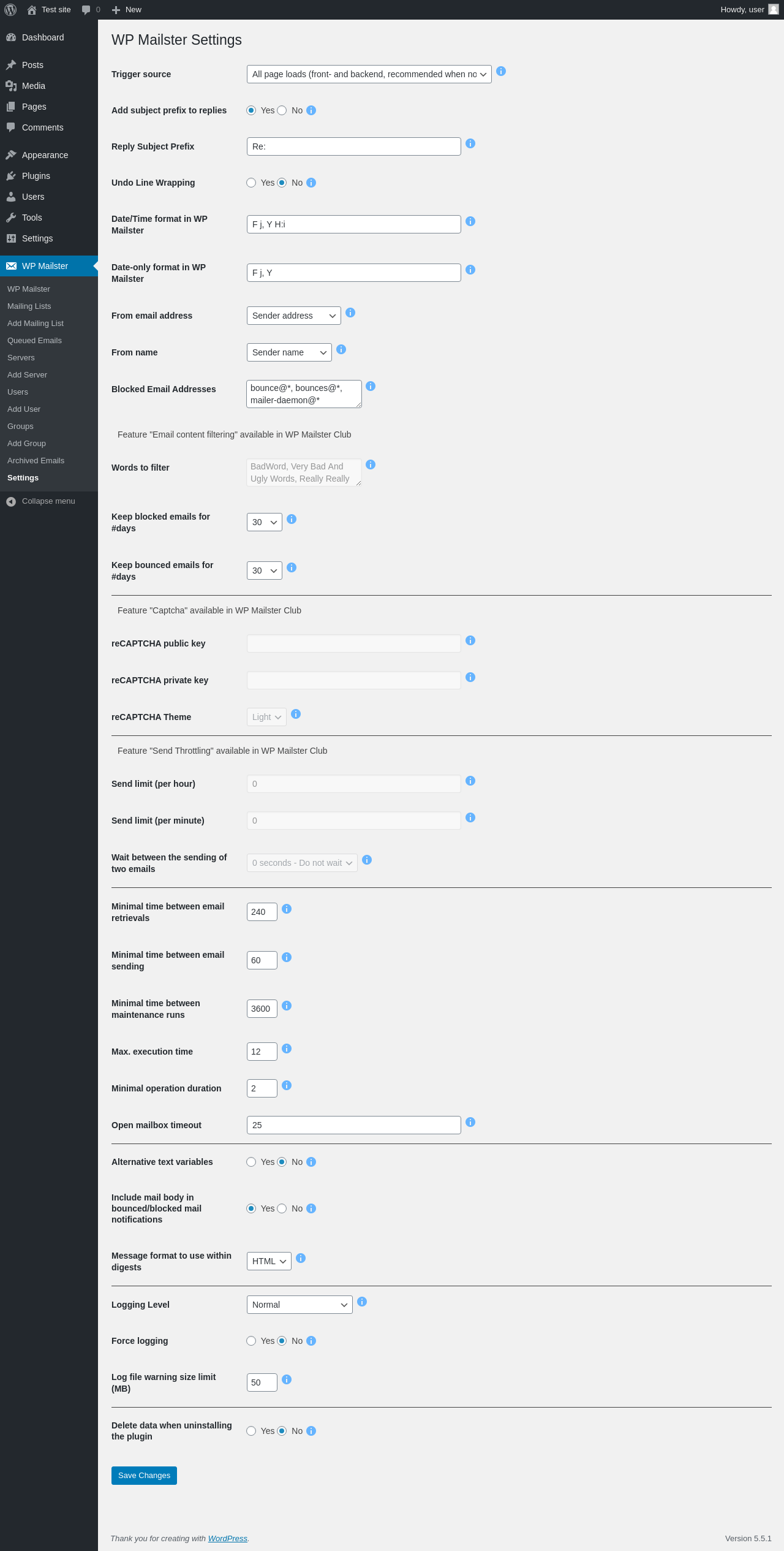
Task: Click the comments bubble icon in admin bar
Action: tap(86, 10)
